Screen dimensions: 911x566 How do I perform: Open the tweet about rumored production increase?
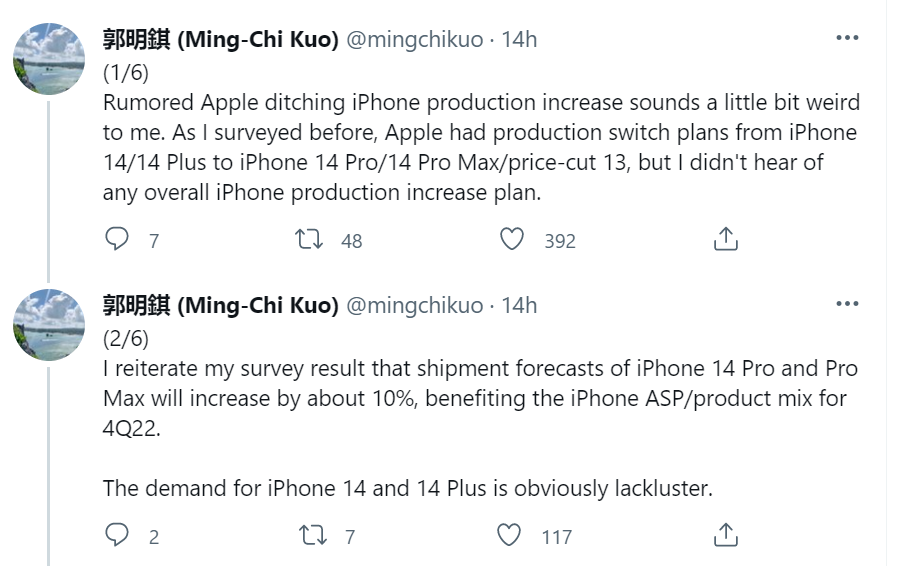click(480, 148)
